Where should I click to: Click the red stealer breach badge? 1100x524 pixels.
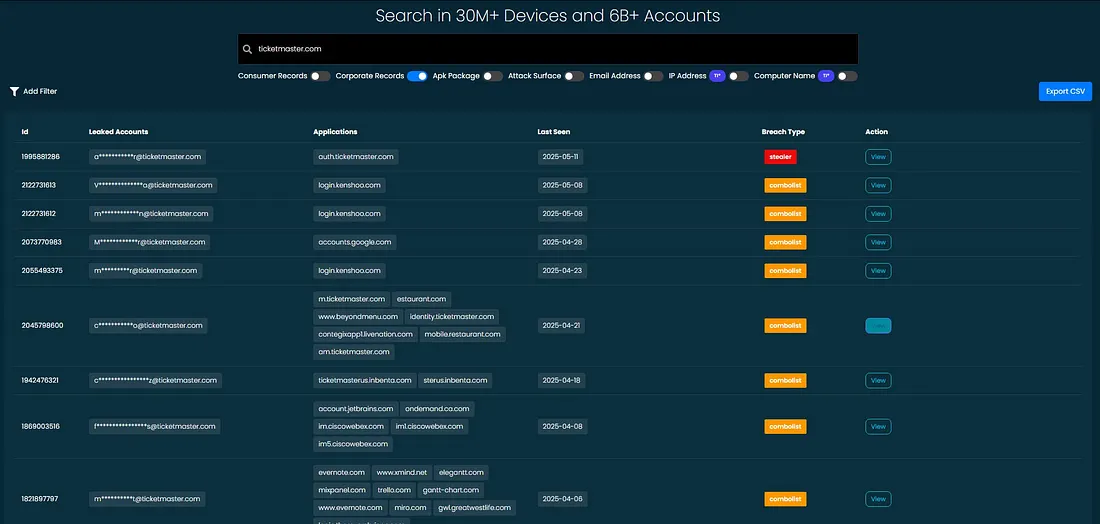click(x=780, y=157)
